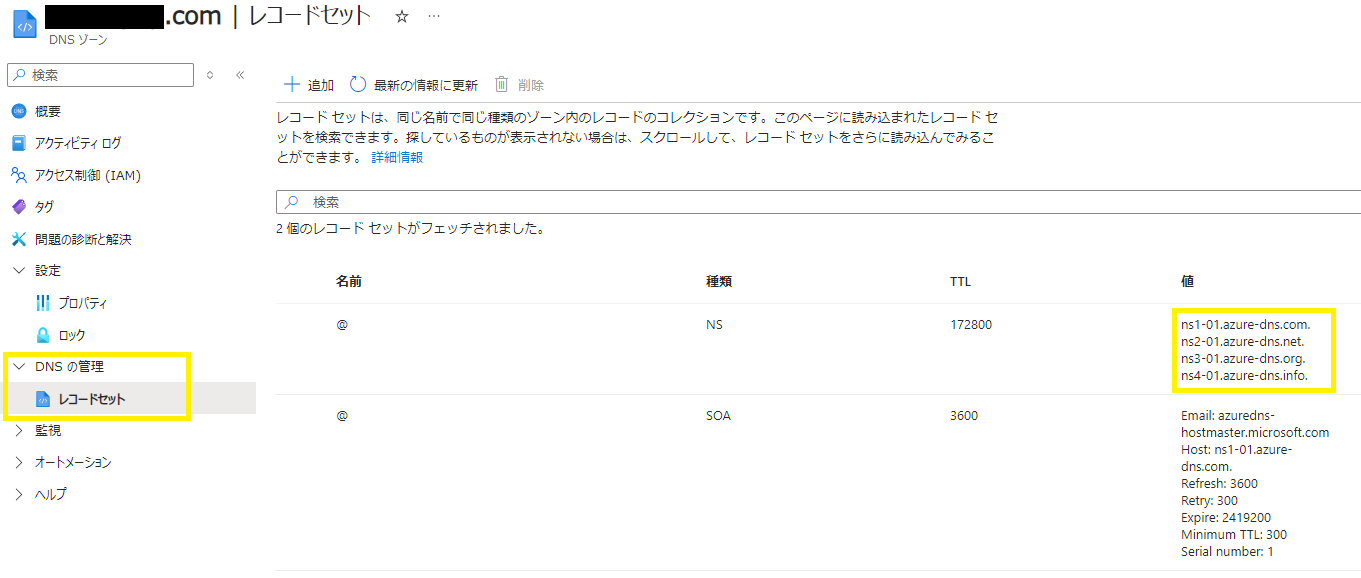Select the NS record type cell

tap(714, 325)
